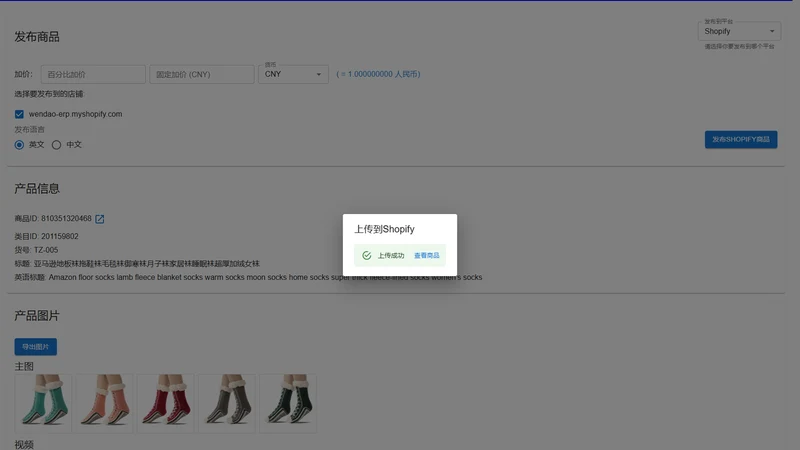Click the 上传成功 status text
This screenshot has height=450, width=800.
[391, 256]
